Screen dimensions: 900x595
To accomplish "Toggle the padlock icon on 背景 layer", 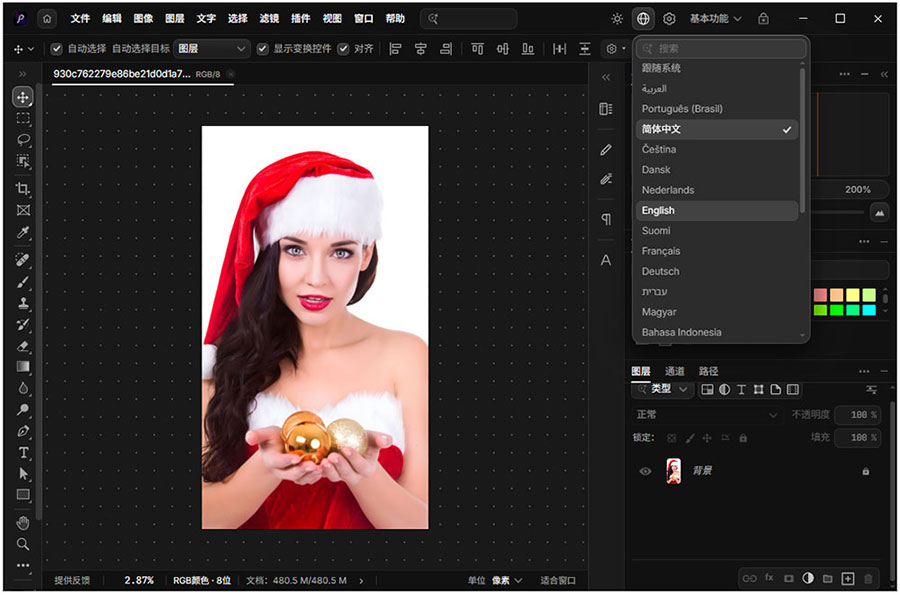I will click(x=866, y=472).
